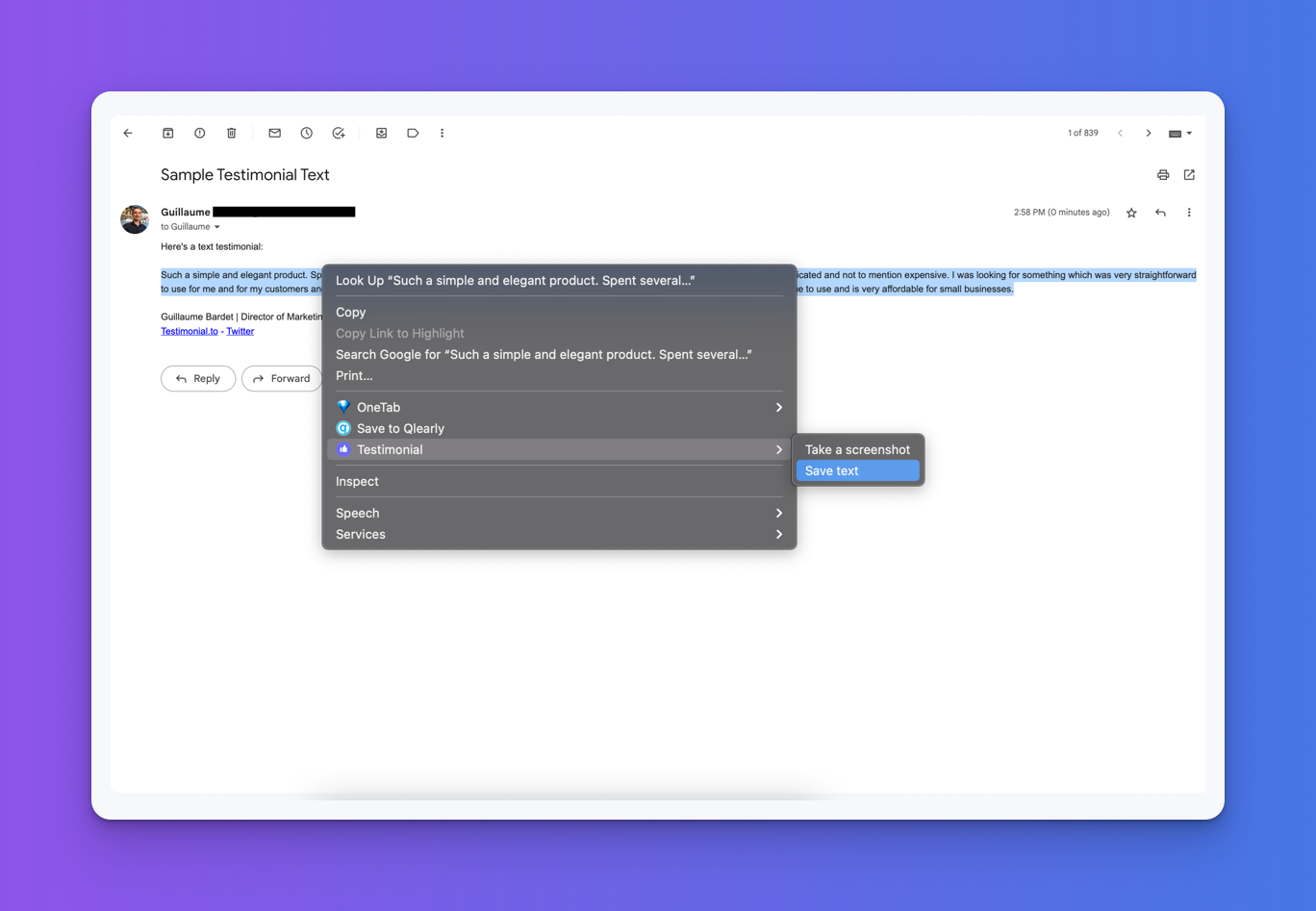Snooze the email using the clock icon
Screen dimensions: 1316x911
coord(306,133)
